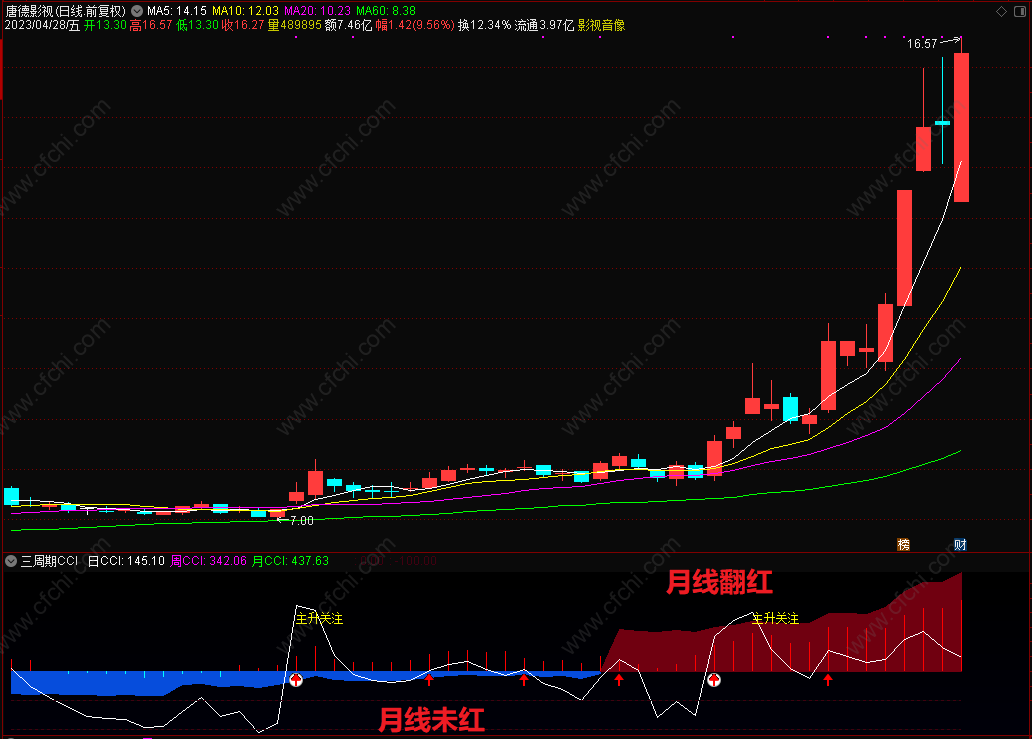The image size is (1032, 739).
Task: Select the cyan candlestick just before the last candle
Action: (942, 122)
